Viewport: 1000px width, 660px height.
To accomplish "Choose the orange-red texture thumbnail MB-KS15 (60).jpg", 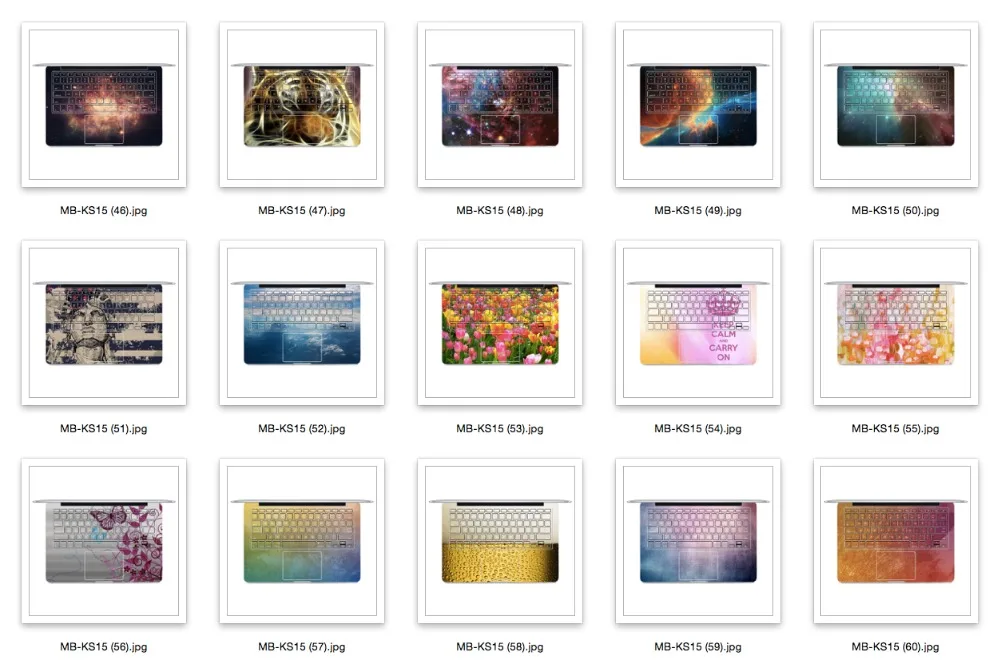I will pos(895,541).
